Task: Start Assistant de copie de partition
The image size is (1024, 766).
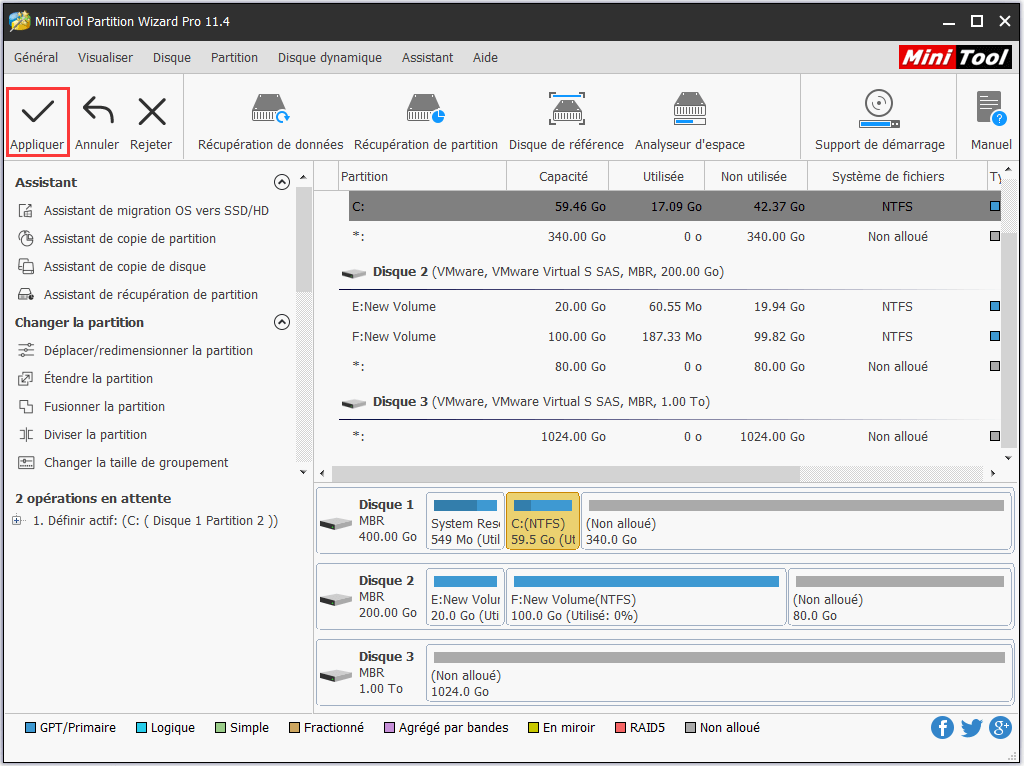Action: pyautogui.click(x=129, y=238)
